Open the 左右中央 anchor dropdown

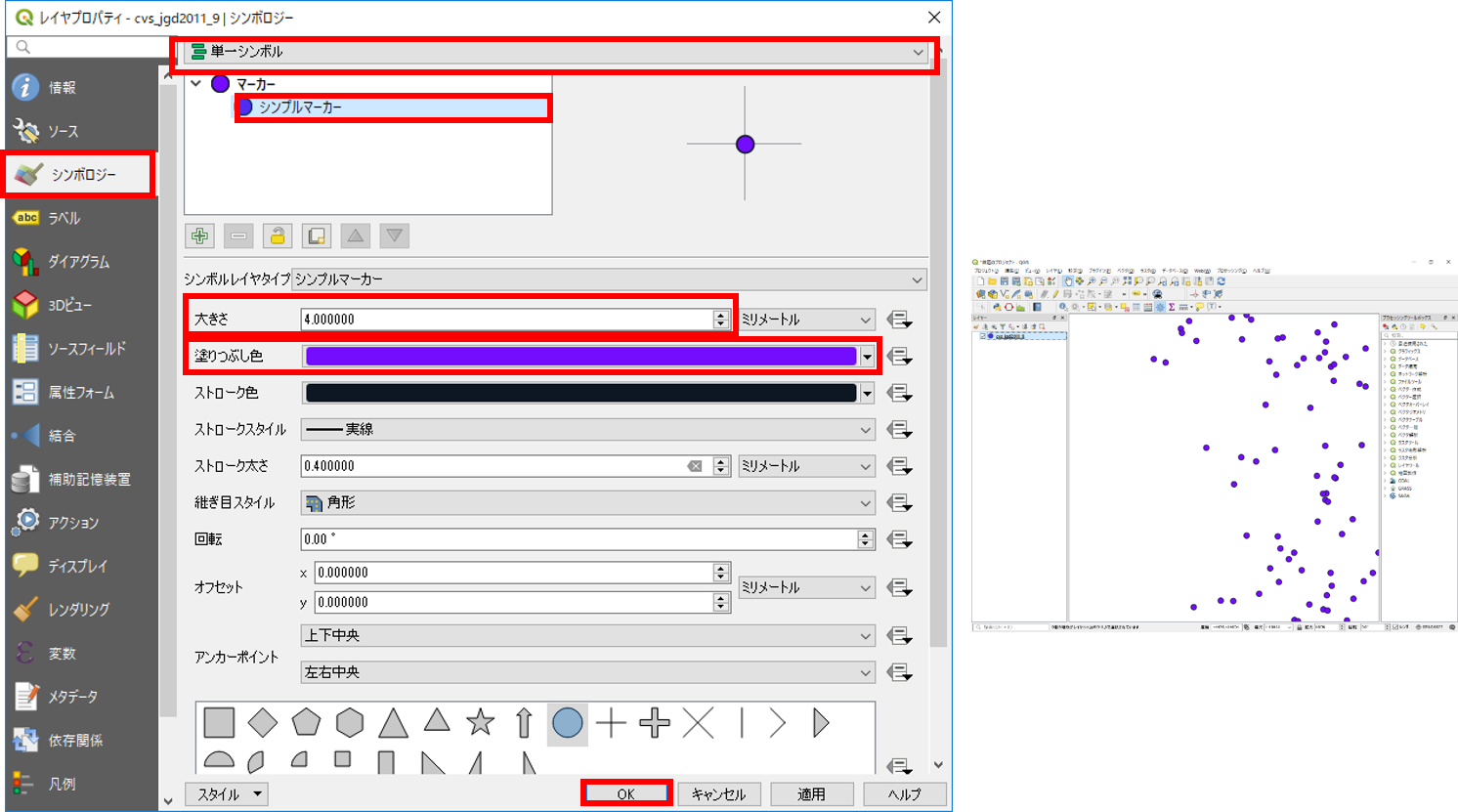587,672
